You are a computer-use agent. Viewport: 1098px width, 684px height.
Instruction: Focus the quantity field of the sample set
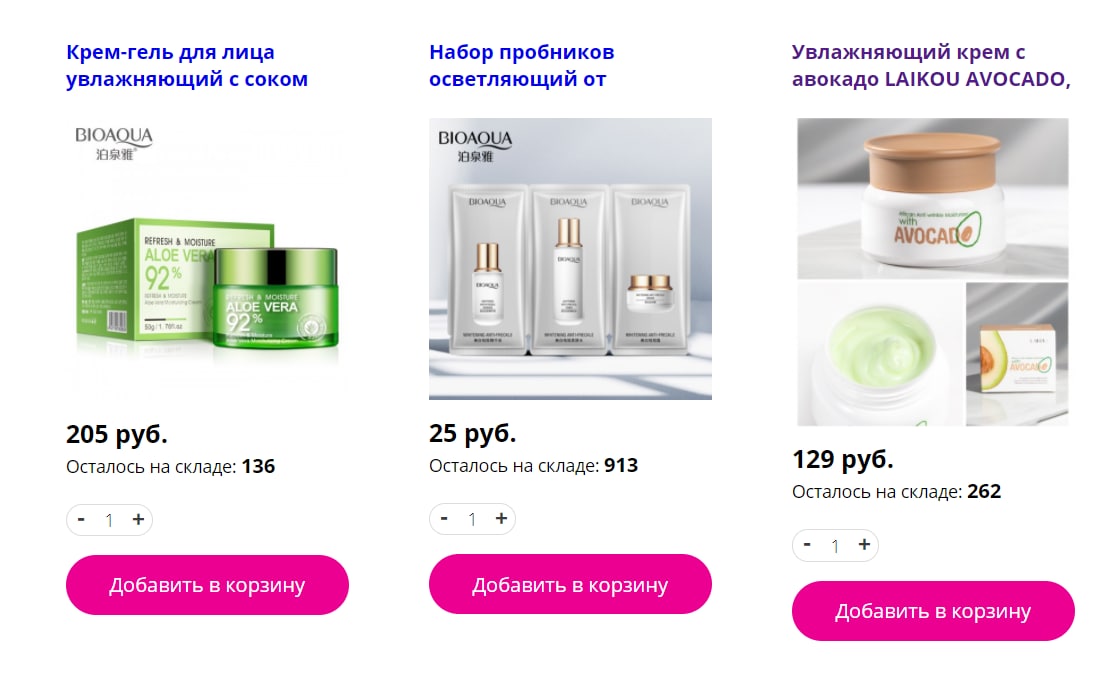(x=472, y=519)
